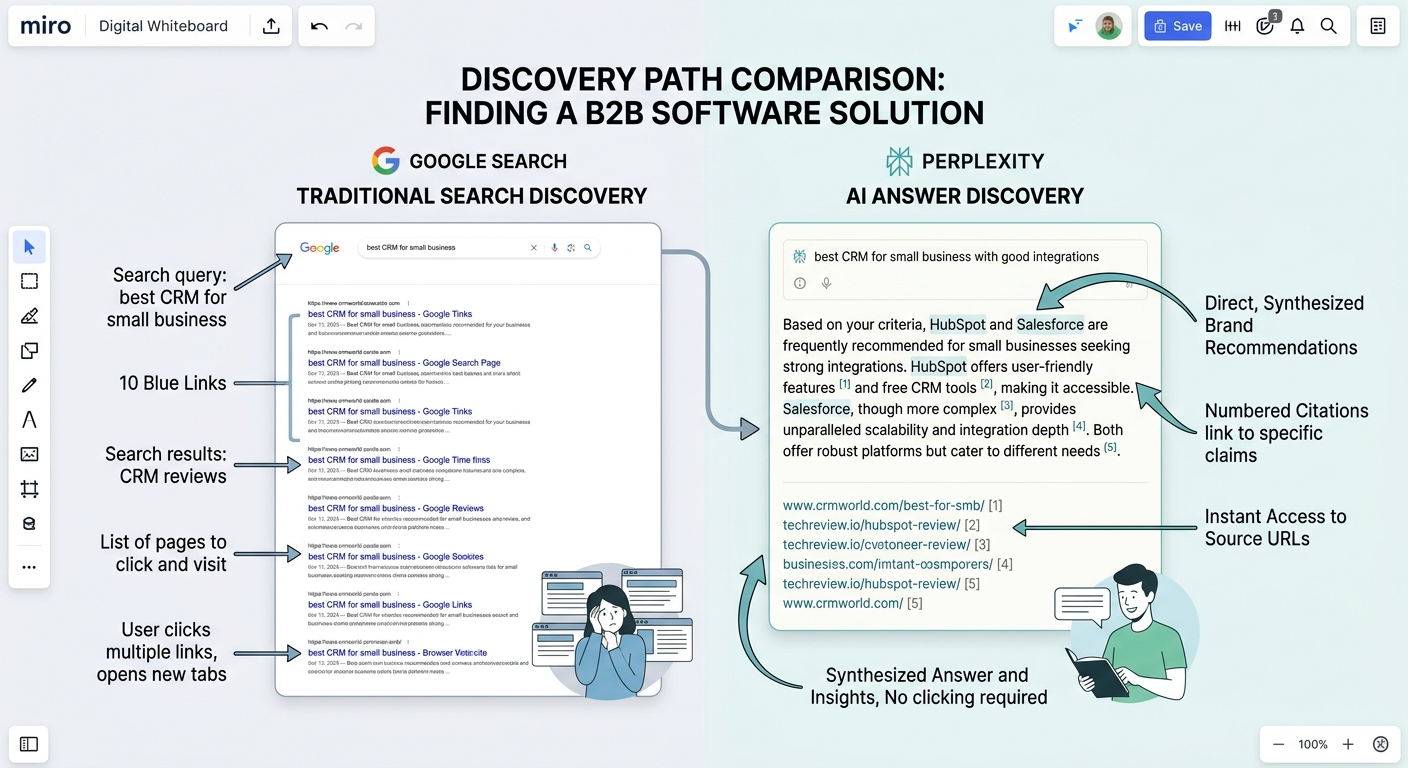
Task: Adjust zoom using the 100% control
Action: (1312, 744)
